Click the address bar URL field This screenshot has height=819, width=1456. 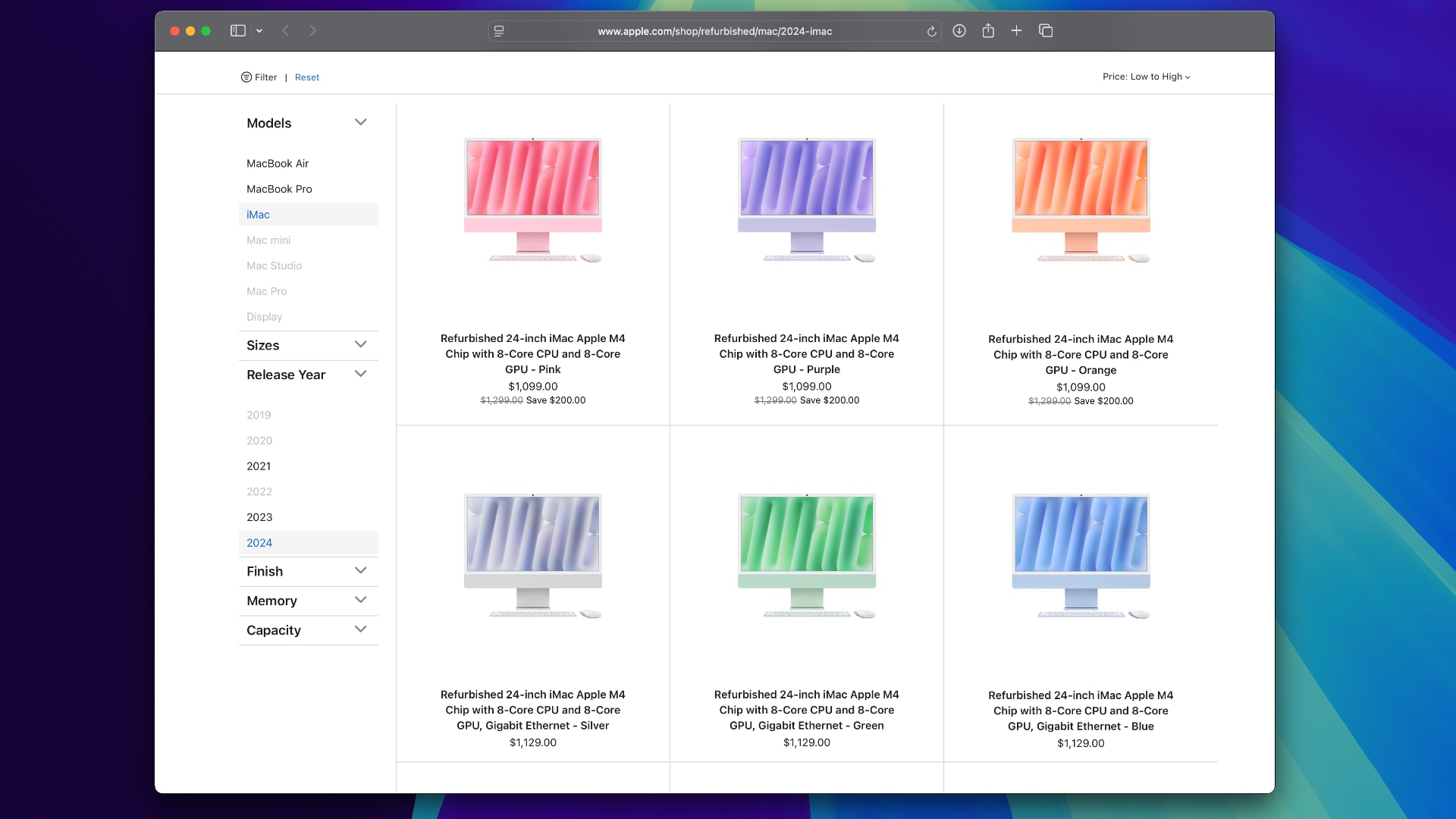pos(714,31)
